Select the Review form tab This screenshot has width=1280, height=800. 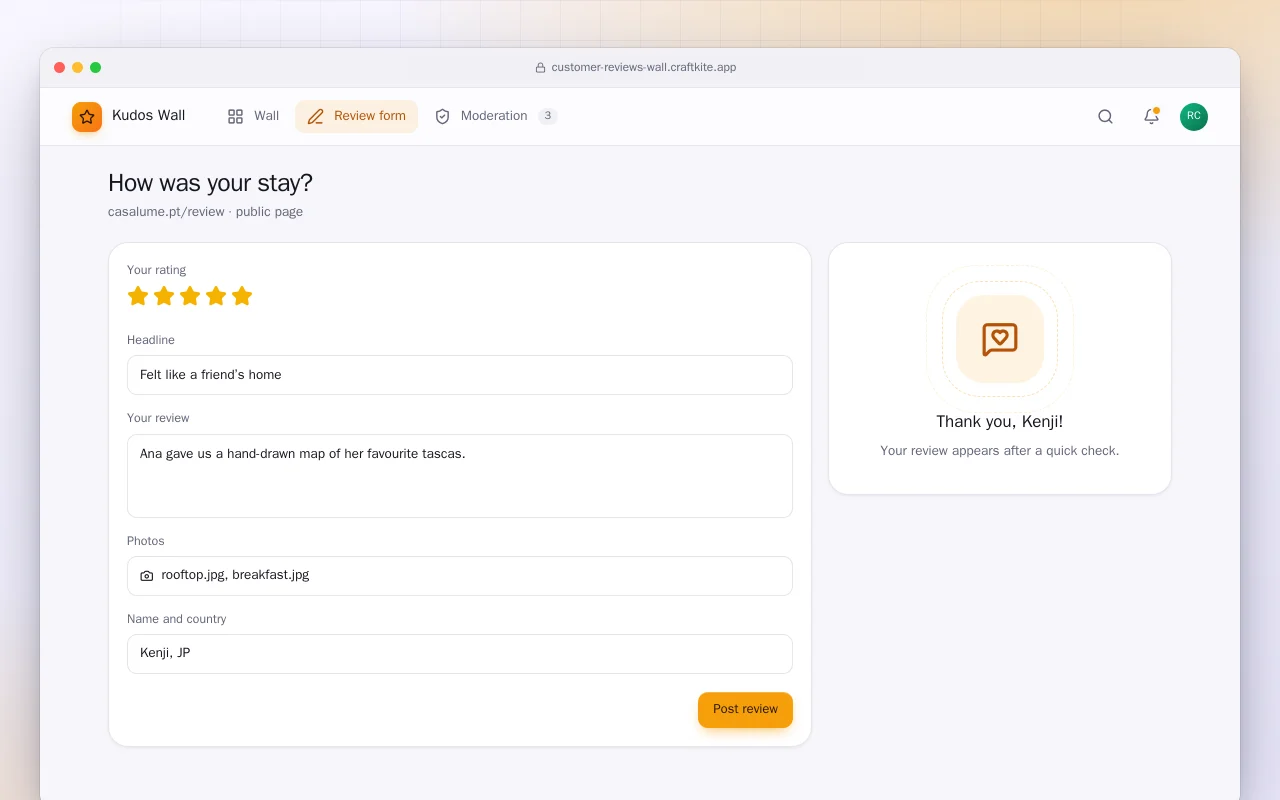click(356, 116)
